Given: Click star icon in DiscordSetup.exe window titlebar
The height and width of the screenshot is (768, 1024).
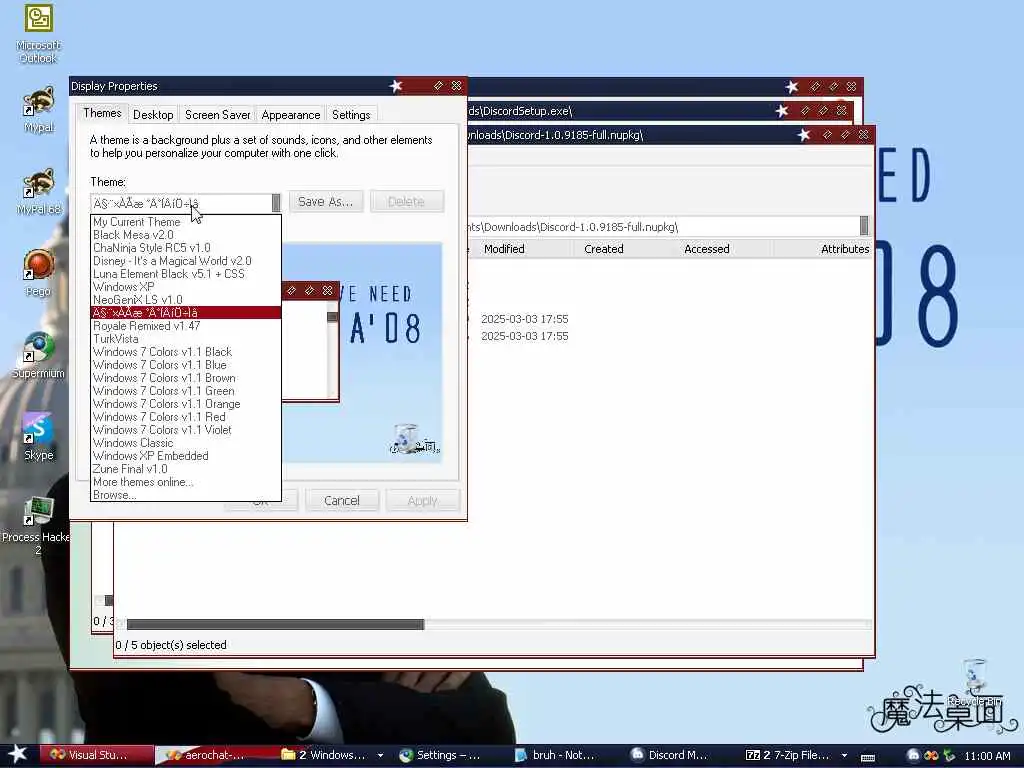Looking at the screenshot, I should pyautogui.click(x=782, y=111).
